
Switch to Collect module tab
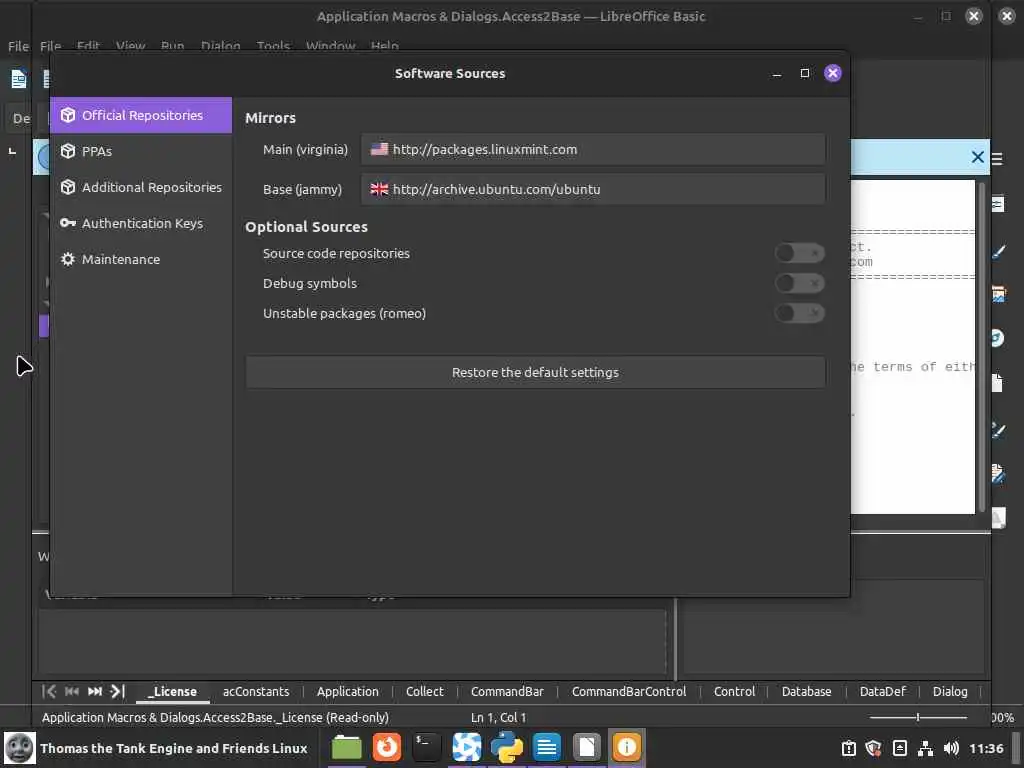tap(424, 691)
